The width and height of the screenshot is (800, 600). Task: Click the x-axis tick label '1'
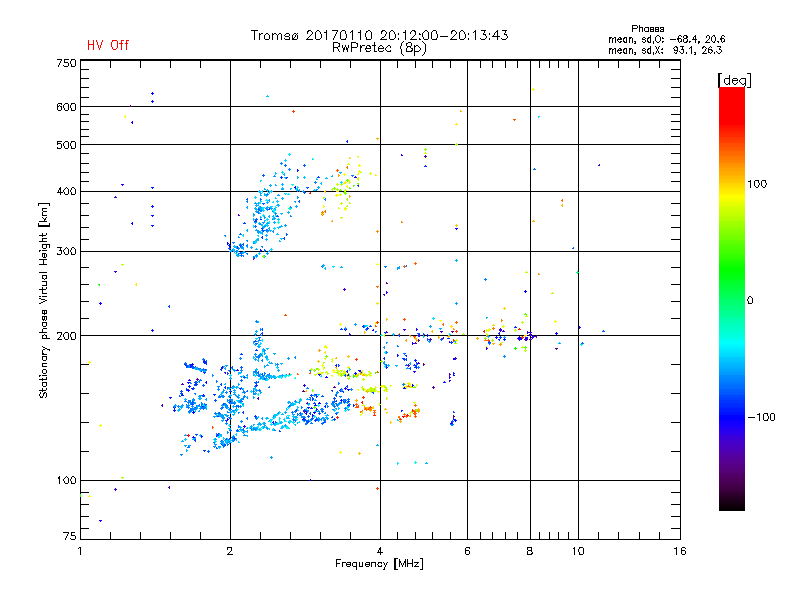coord(80,551)
